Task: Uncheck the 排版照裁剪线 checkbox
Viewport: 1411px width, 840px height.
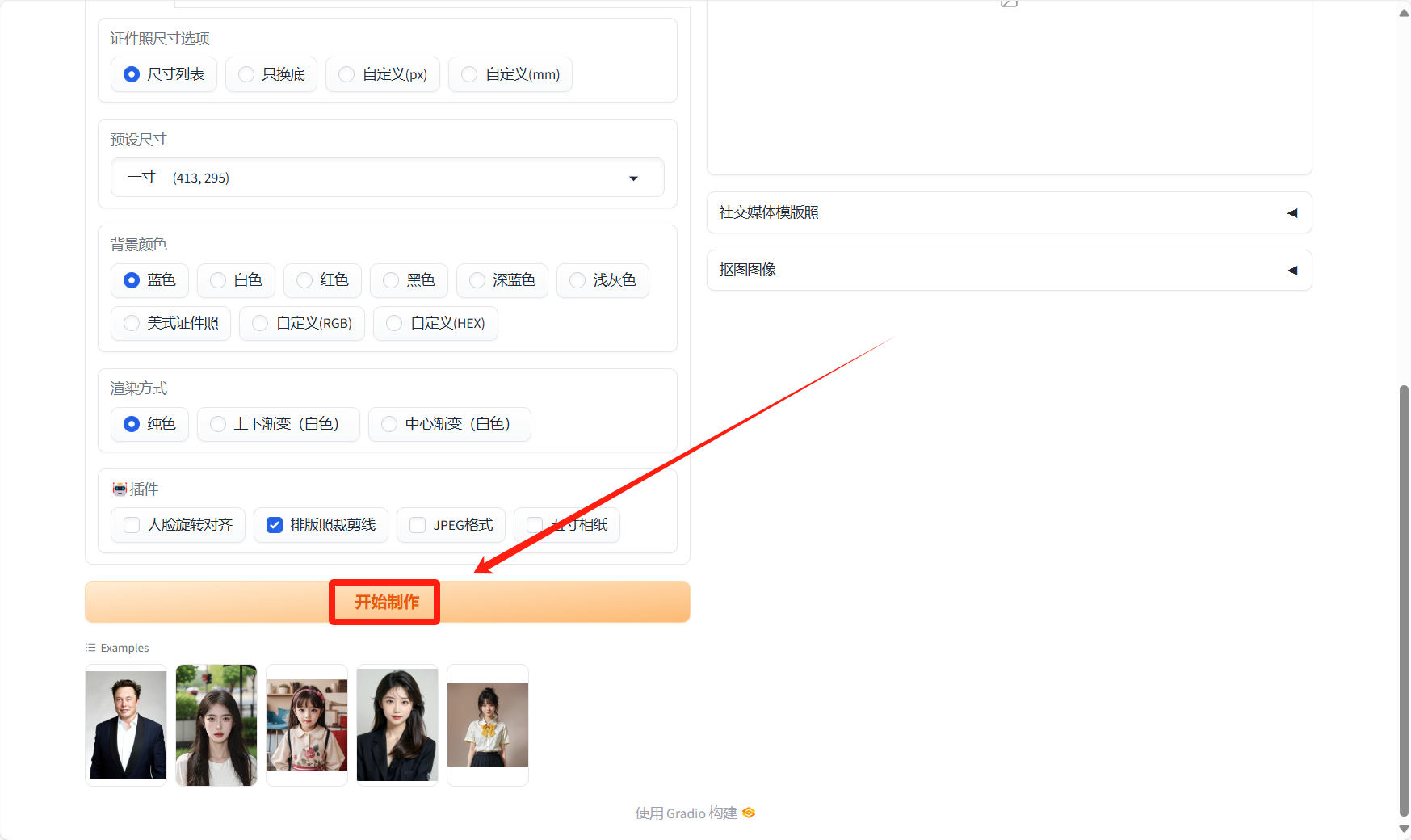Action: [x=275, y=525]
